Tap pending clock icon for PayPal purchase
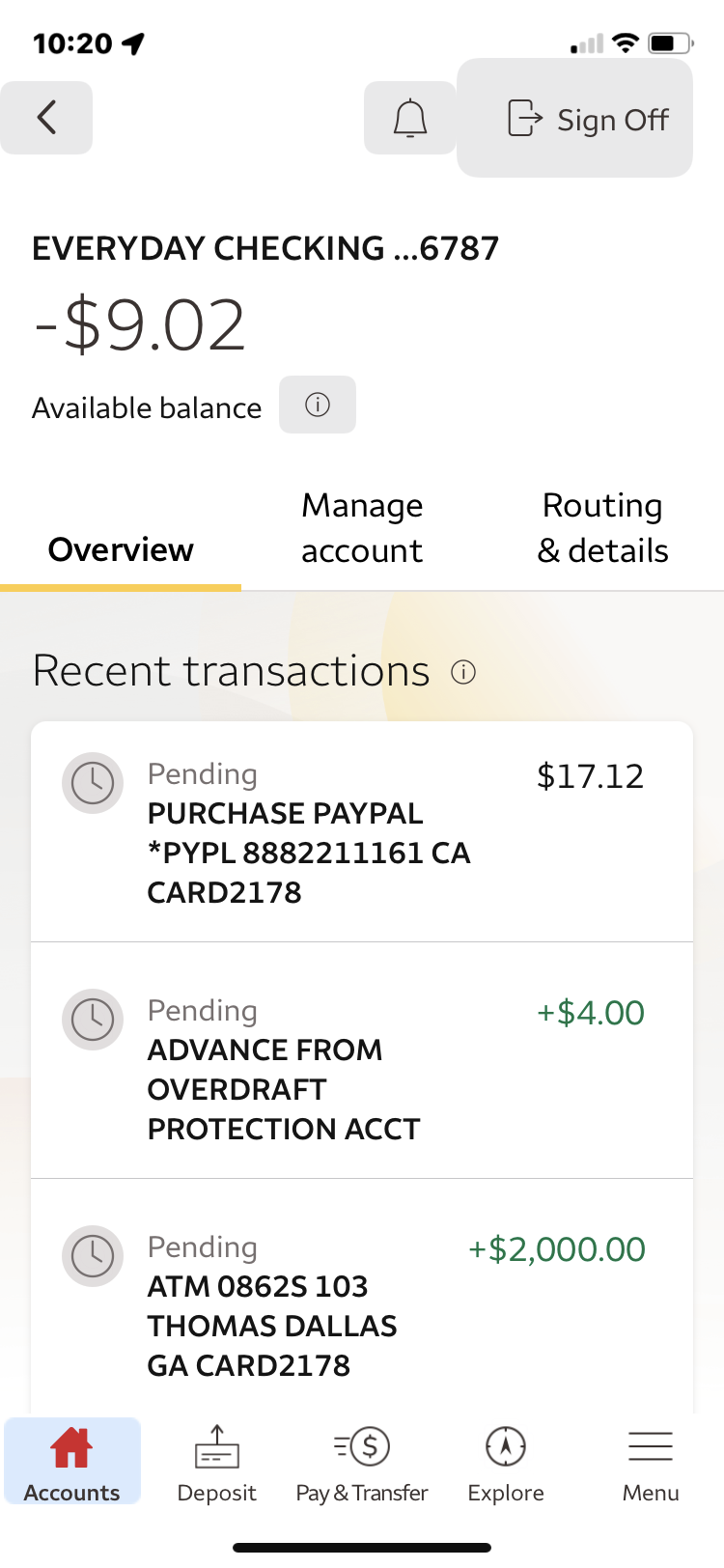The height and width of the screenshot is (1568, 724). pos(93,783)
